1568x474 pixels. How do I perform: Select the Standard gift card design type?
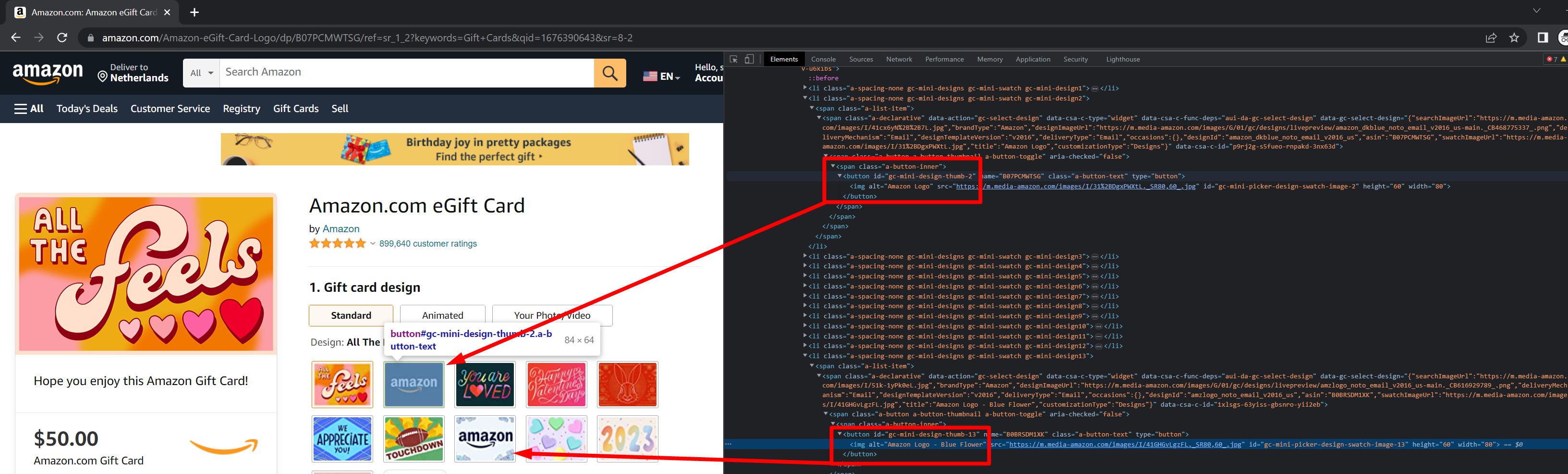pos(351,315)
